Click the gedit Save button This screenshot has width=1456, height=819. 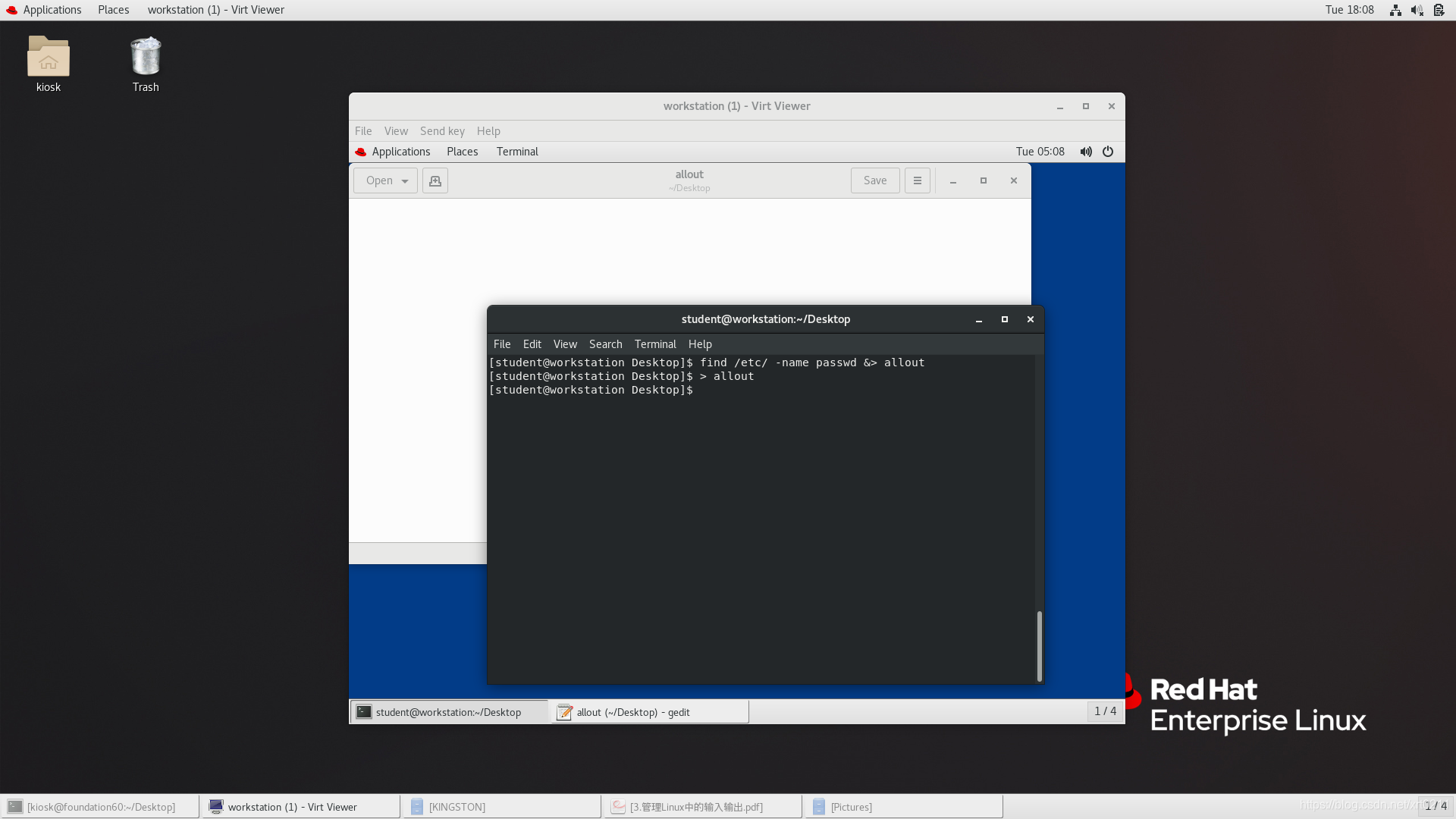[874, 180]
